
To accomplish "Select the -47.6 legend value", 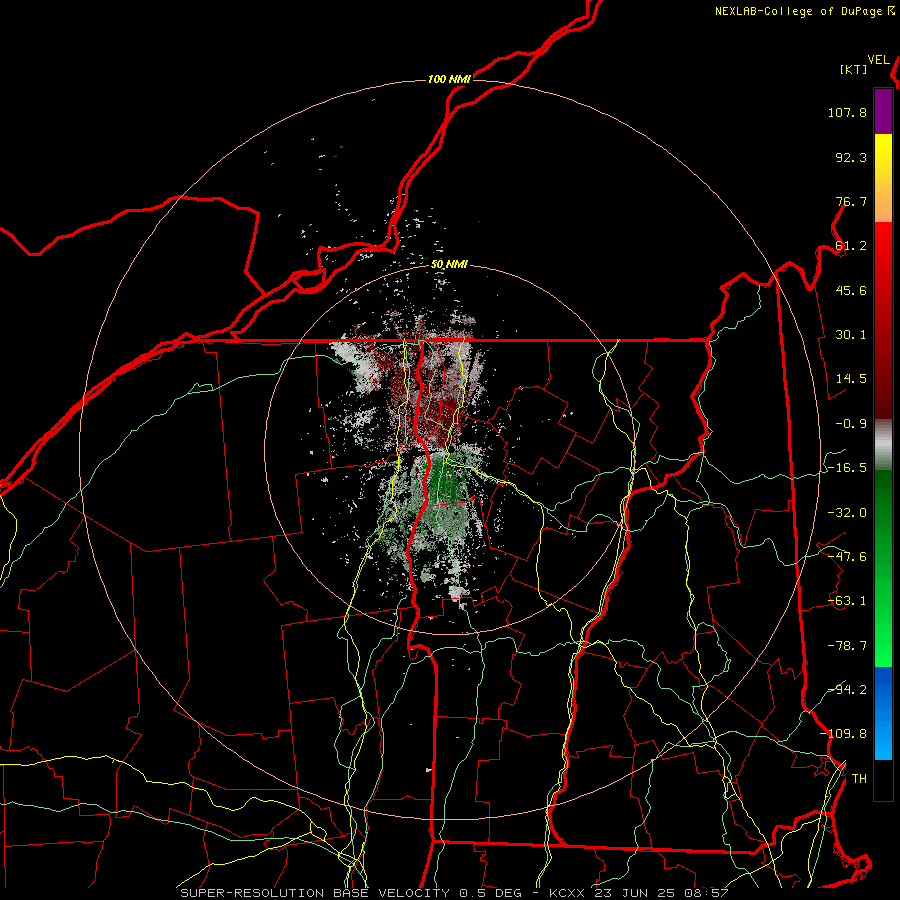I will pos(847,557).
